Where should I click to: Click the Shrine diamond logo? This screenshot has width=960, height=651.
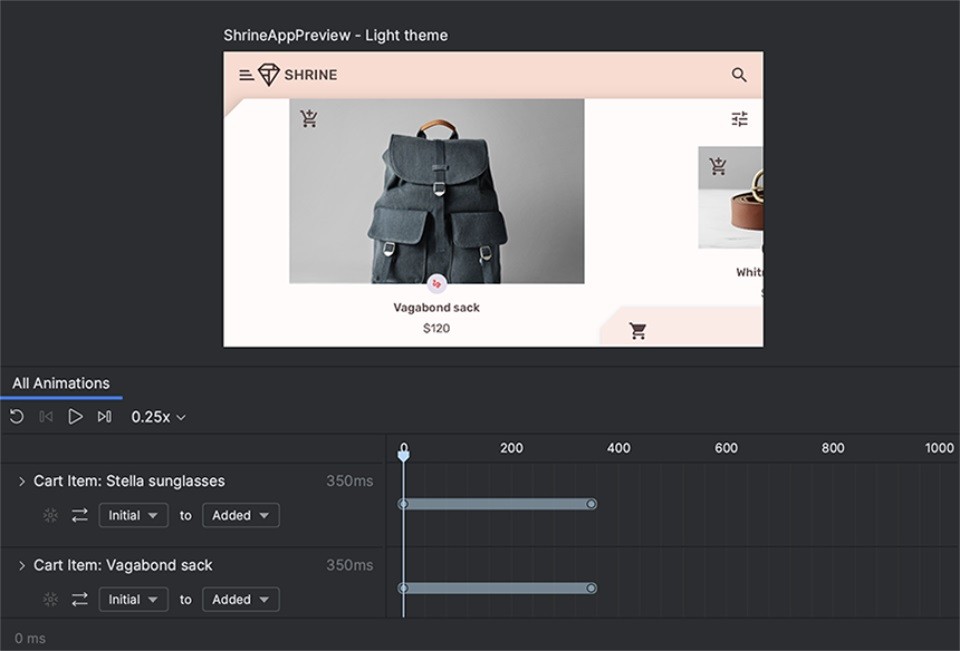click(x=268, y=75)
